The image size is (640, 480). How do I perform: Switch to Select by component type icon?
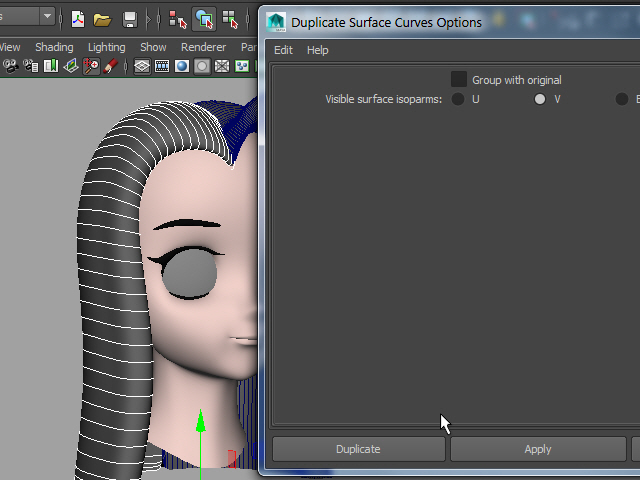click(230, 18)
